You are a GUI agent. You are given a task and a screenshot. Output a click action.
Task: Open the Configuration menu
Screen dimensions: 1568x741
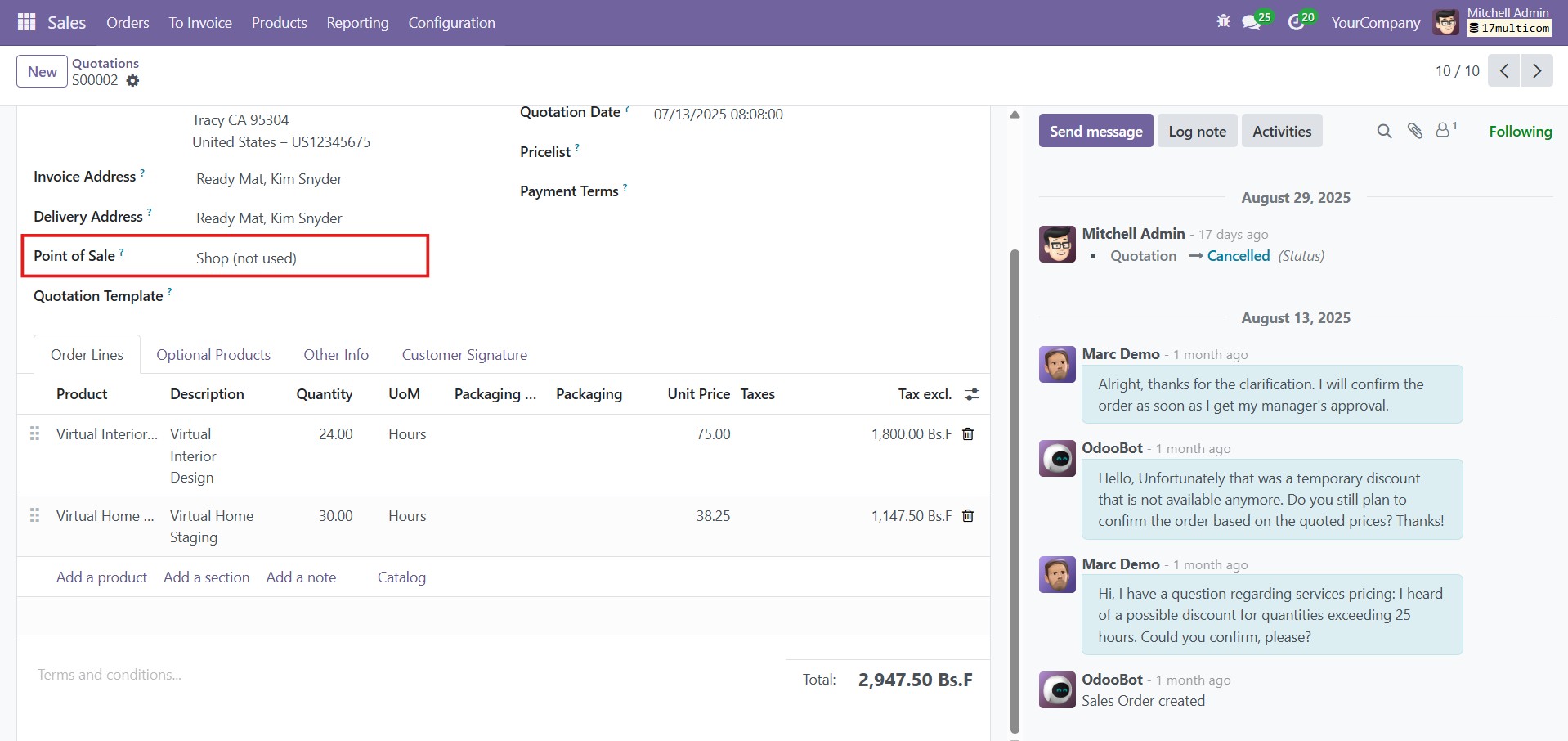coord(451,23)
